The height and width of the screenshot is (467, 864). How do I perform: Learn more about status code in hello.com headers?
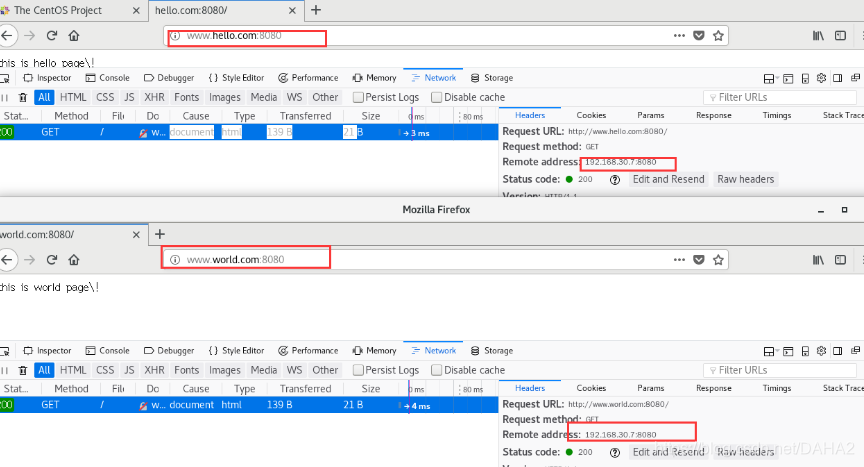point(615,180)
